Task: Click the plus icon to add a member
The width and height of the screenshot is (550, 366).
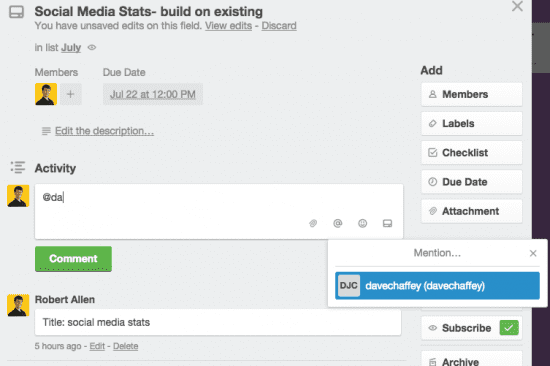Action: click(x=71, y=94)
